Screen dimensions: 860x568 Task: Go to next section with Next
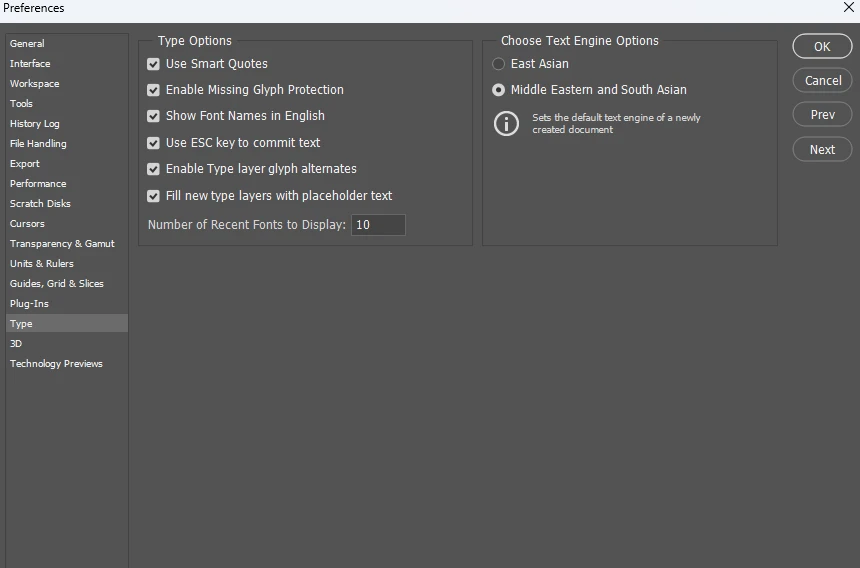tap(822, 149)
